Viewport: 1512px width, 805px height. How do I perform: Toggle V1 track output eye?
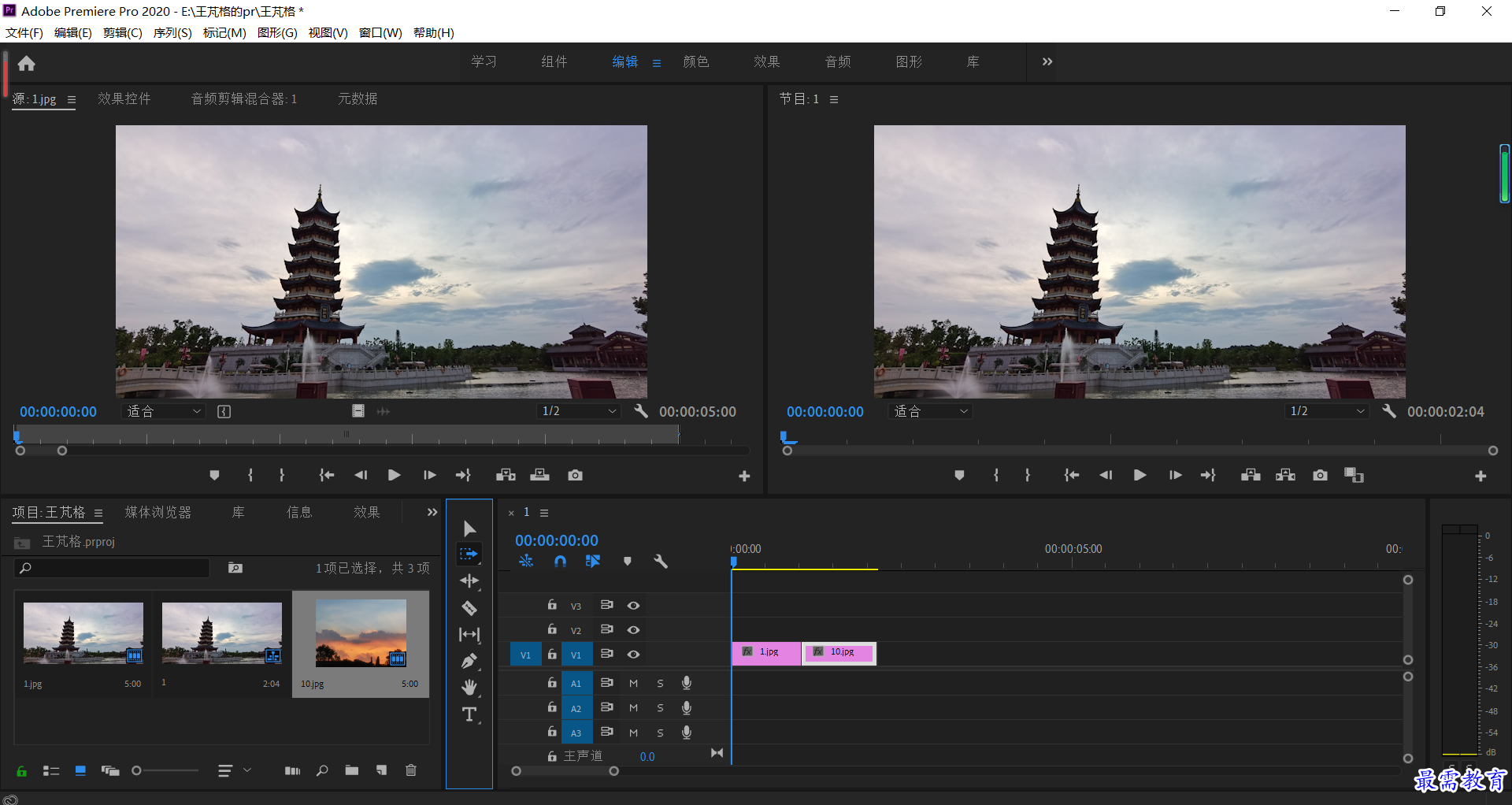tap(633, 655)
